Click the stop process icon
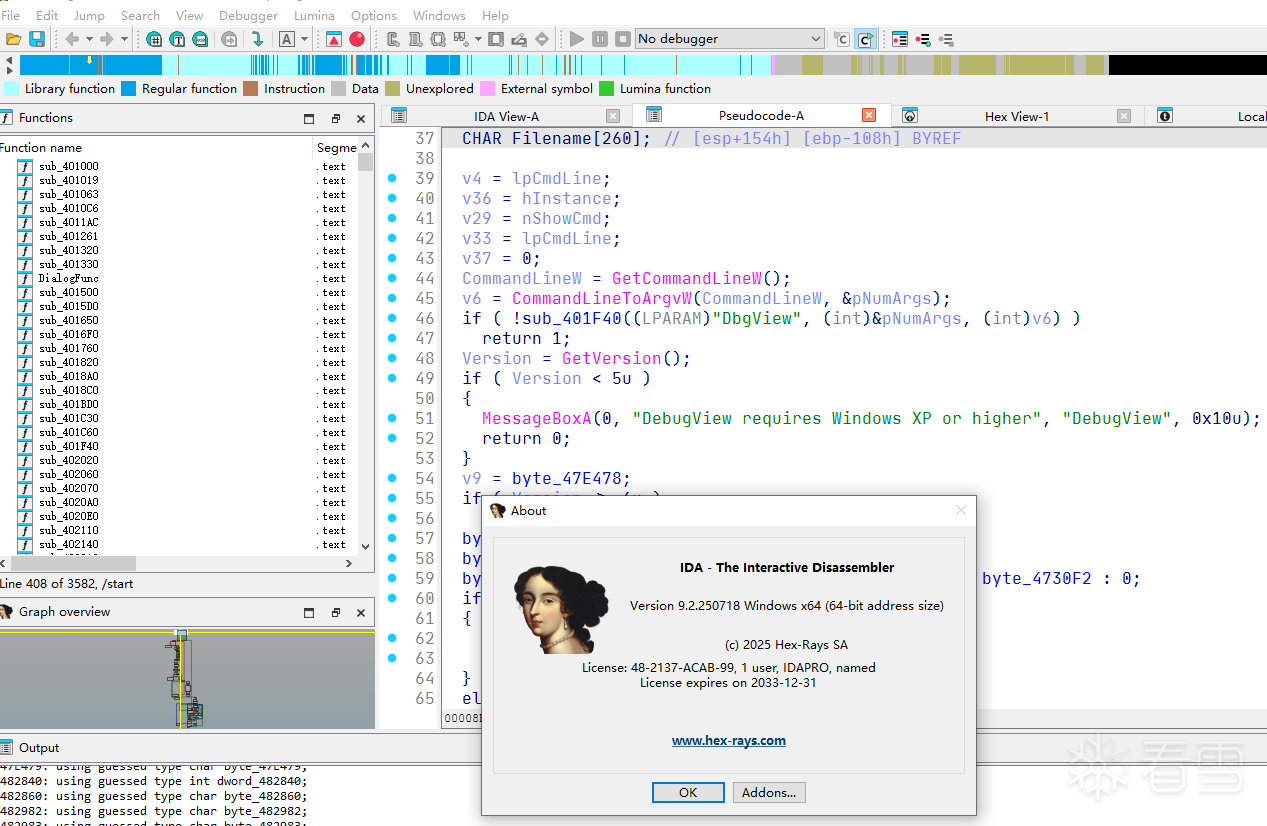The height and width of the screenshot is (826, 1267). click(x=622, y=39)
